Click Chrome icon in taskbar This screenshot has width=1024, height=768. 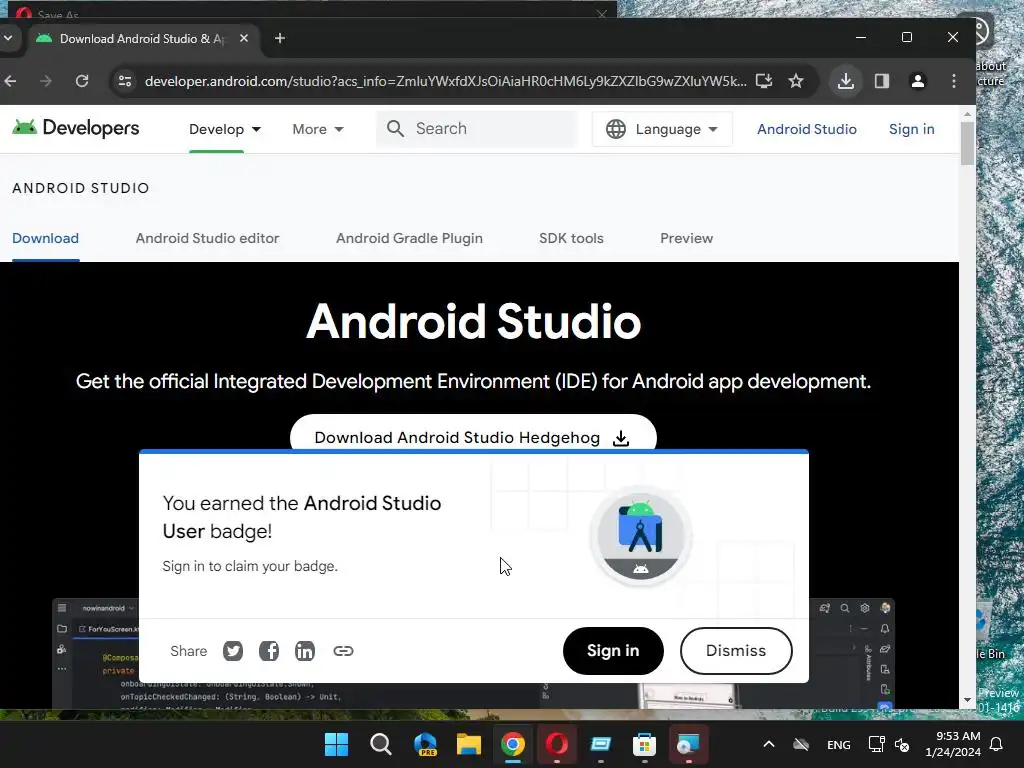(513, 744)
